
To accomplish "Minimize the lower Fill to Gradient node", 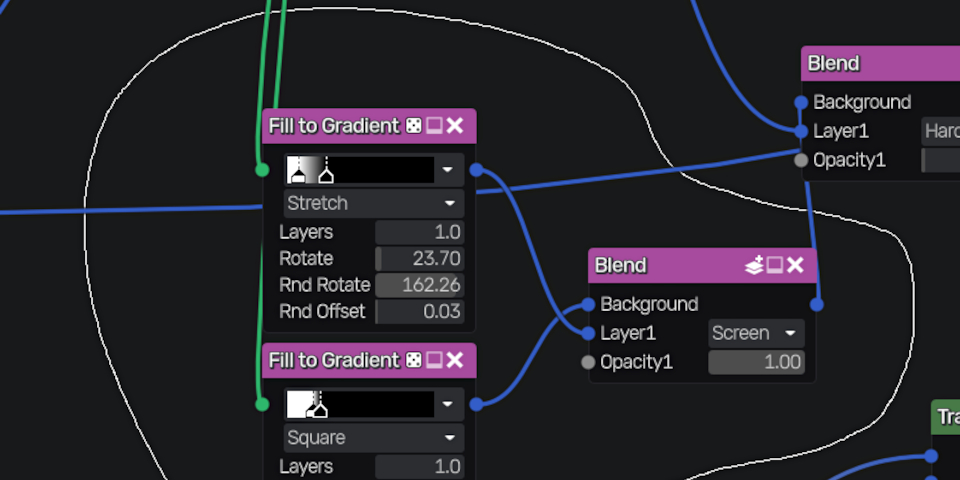I will [x=434, y=360].
